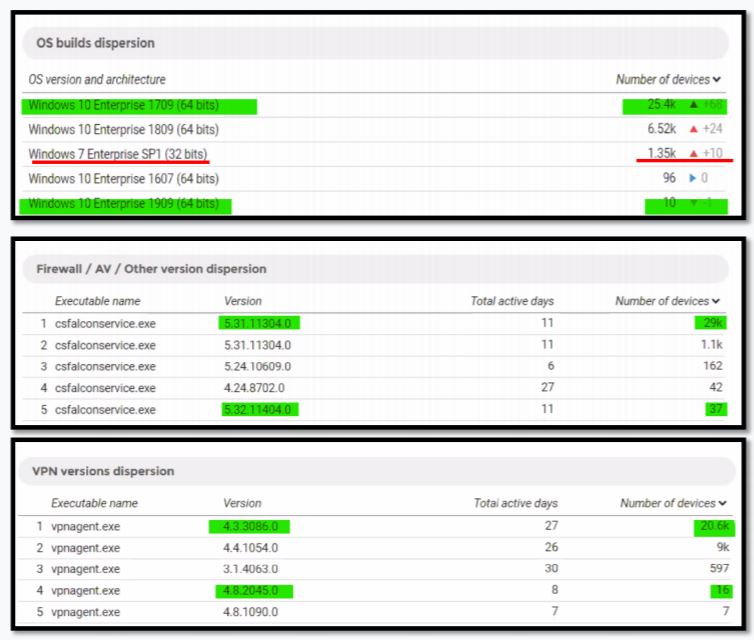Click Executable name header in VPN table
Screen dimensions: 754x640
pos(94,503)
